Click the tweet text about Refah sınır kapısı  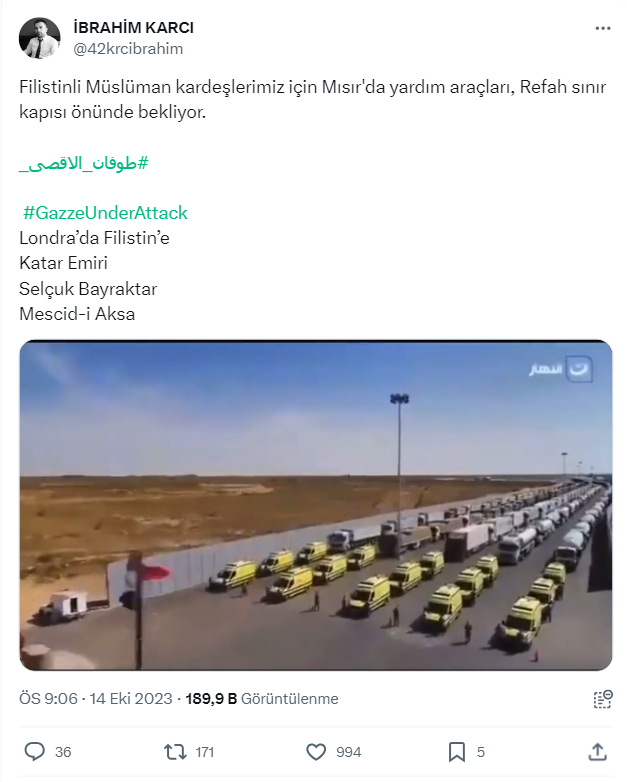click(313, 99)
